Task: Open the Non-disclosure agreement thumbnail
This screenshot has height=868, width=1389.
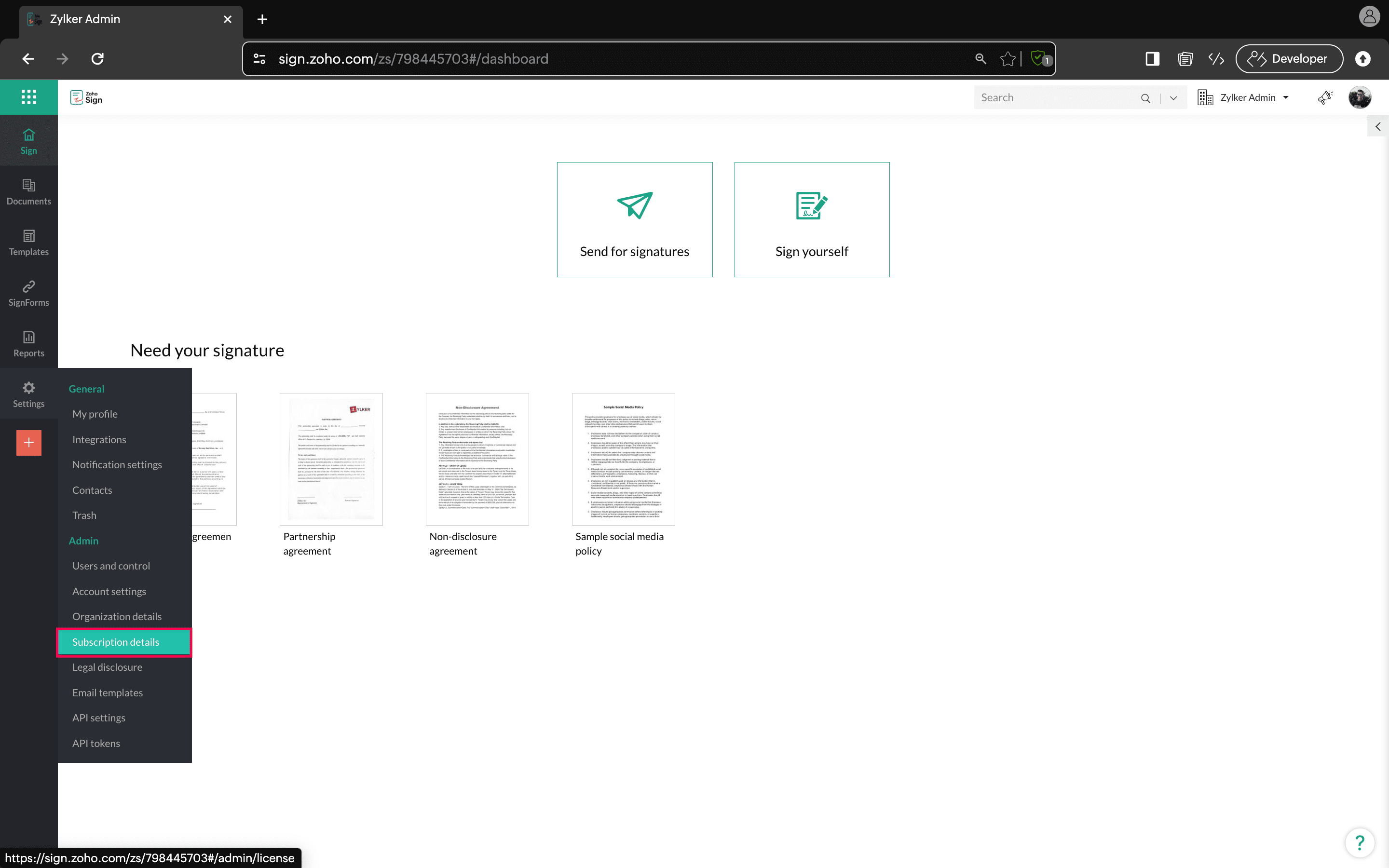Action: [477, 459]
